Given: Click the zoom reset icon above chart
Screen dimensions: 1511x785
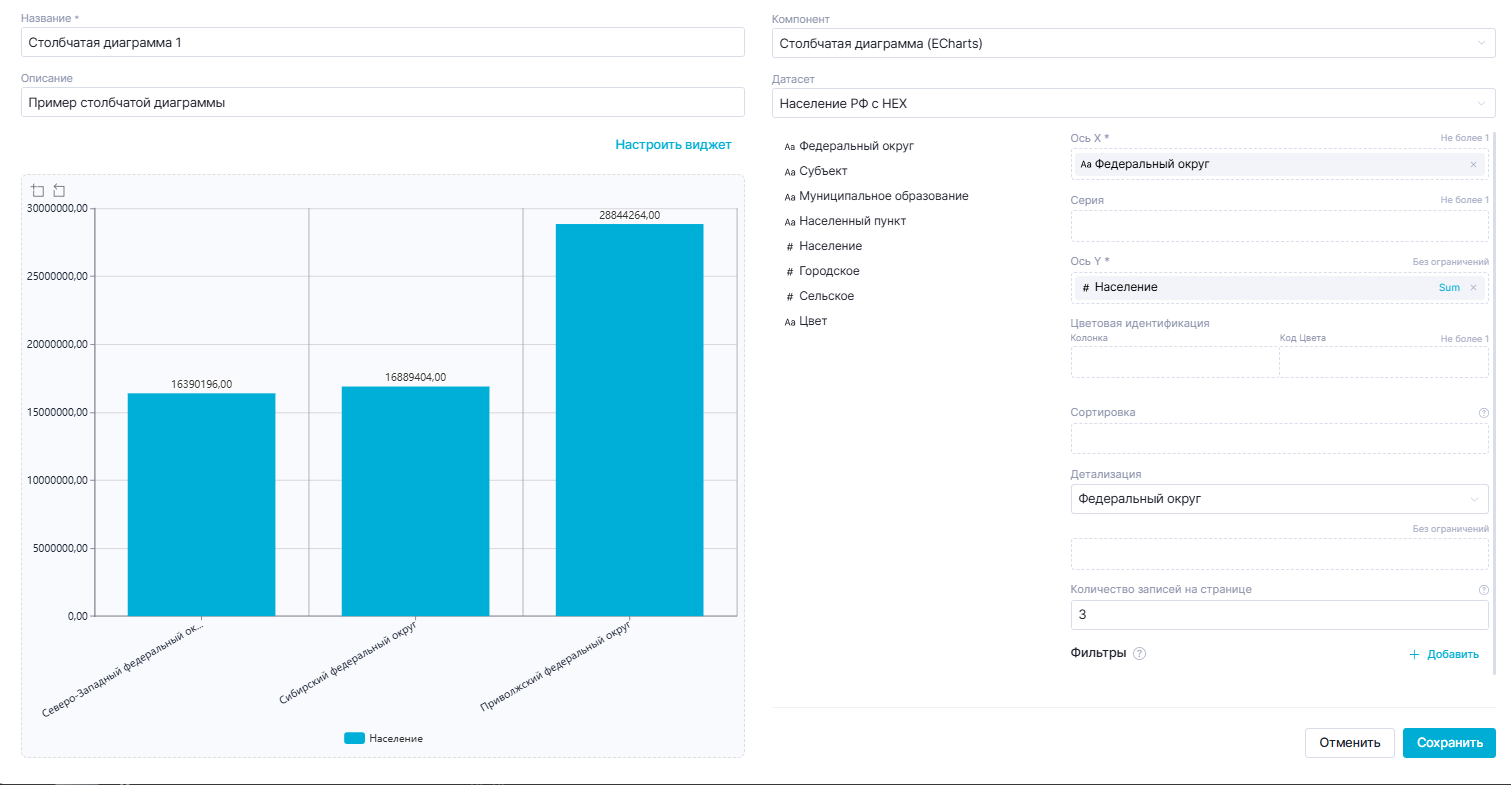Looking at the screenshot, I should [59, 190].
